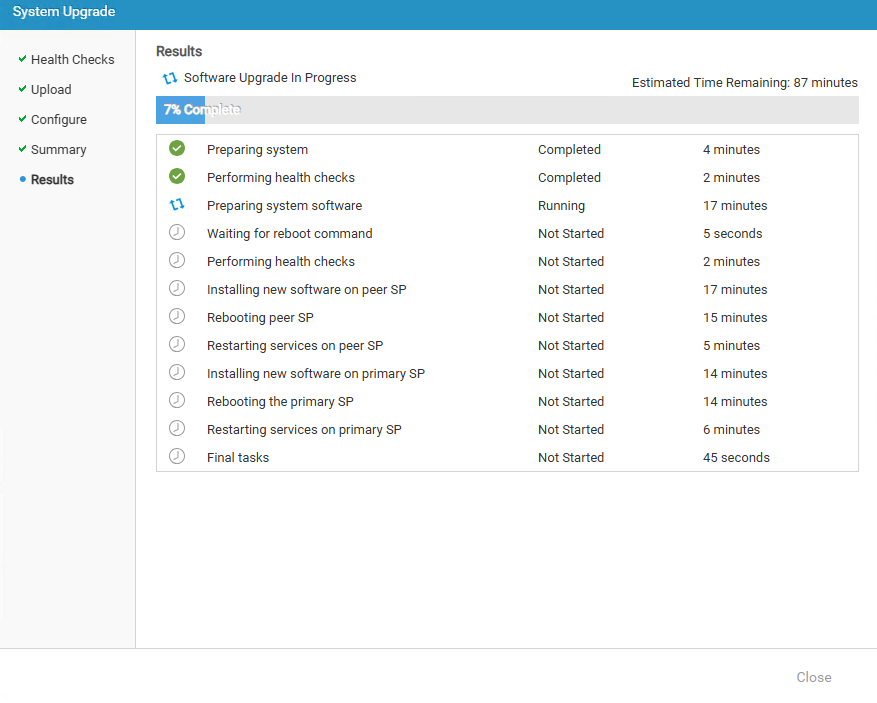The image size is (877, 703).
Task: Go to the Configure wizard step
Action: coord(58,120)
